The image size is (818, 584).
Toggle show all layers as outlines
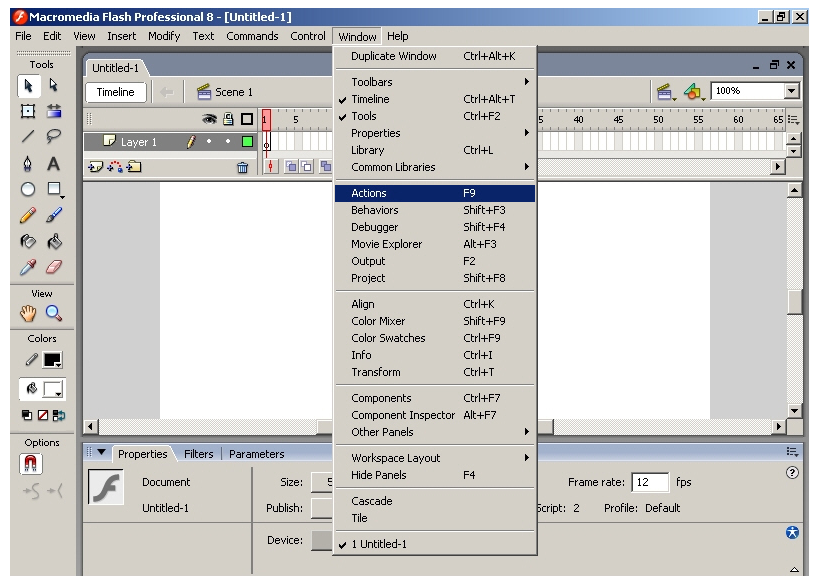point(247,120)
